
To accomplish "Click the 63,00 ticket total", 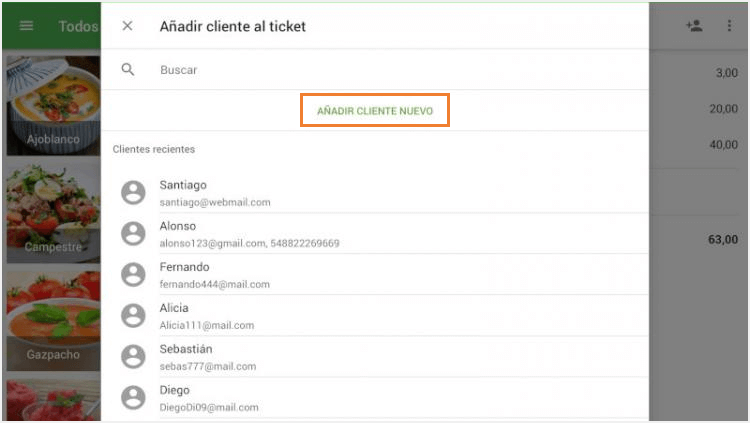I will (x=723, y=239).
